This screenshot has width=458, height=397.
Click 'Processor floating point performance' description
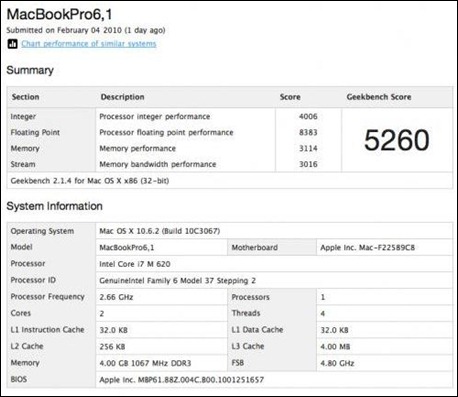click(x=166, y=132)
